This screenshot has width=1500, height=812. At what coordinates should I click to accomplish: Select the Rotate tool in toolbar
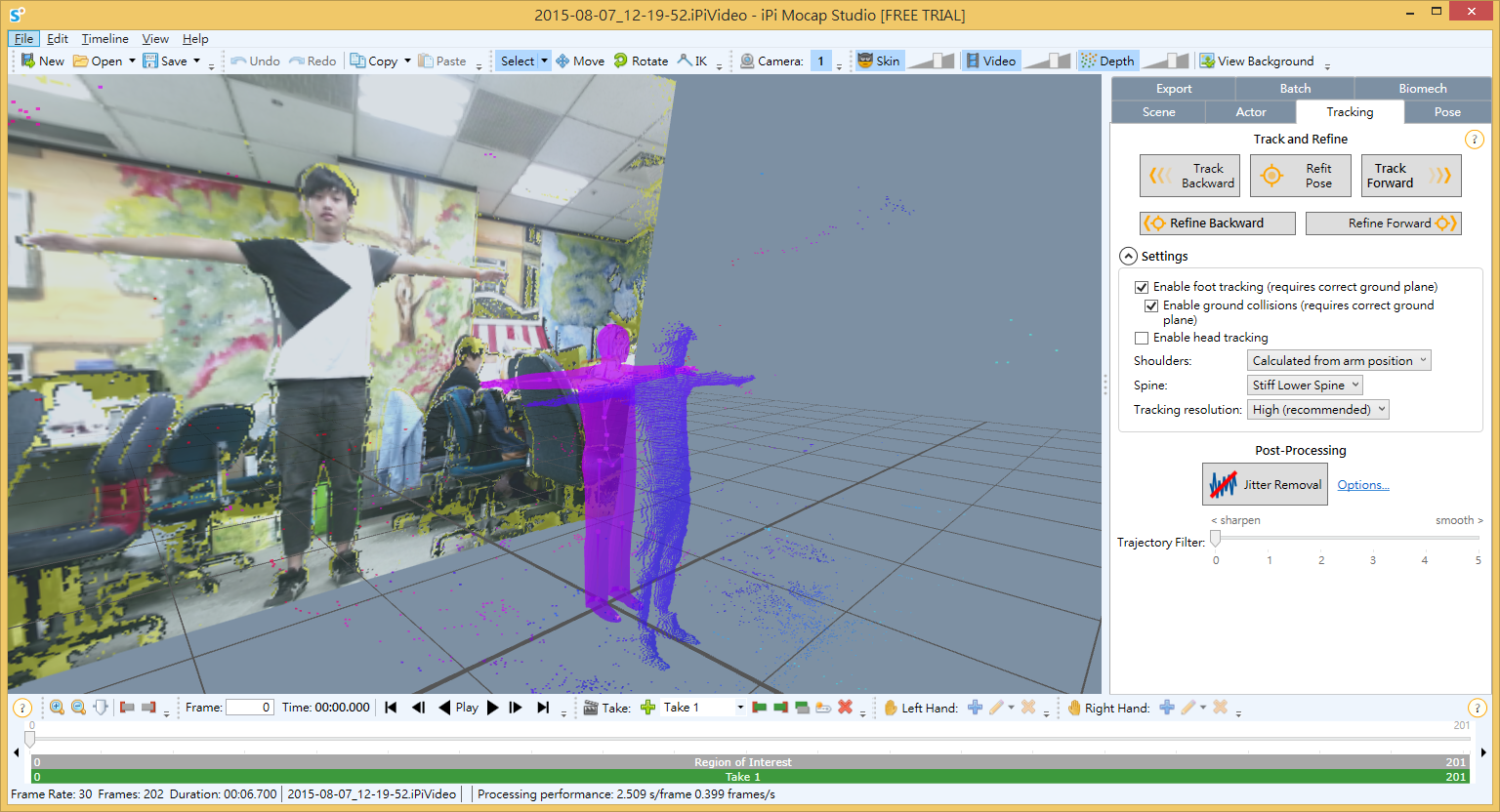(x=641, y=61)
